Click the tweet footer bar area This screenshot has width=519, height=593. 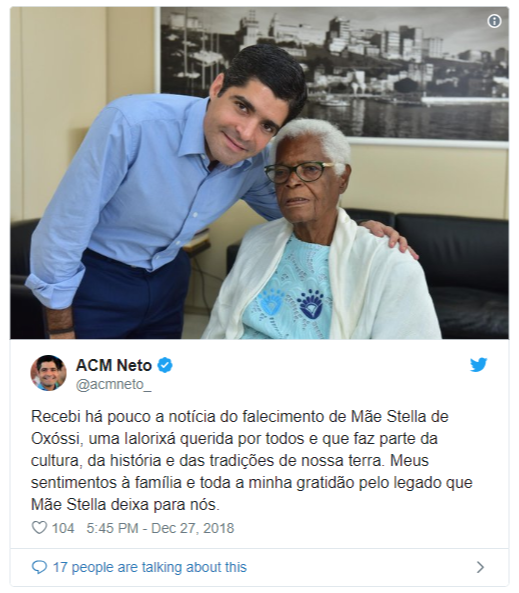(260, 567)
